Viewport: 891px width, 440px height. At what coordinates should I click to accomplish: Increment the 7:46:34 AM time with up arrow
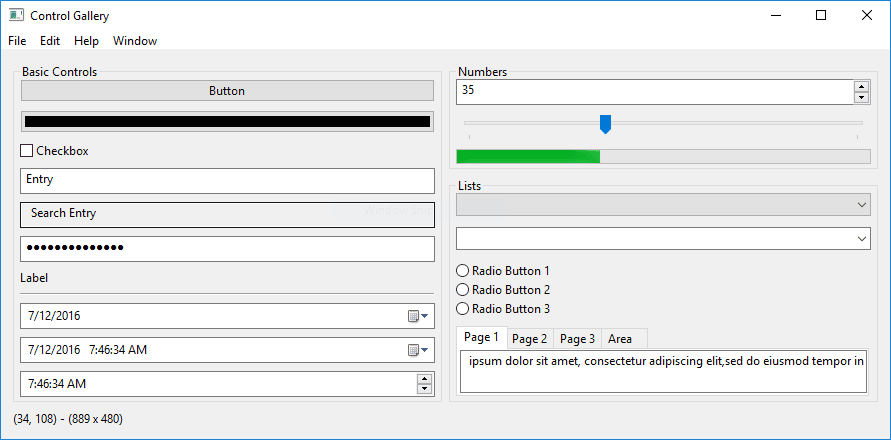[424, 379]
